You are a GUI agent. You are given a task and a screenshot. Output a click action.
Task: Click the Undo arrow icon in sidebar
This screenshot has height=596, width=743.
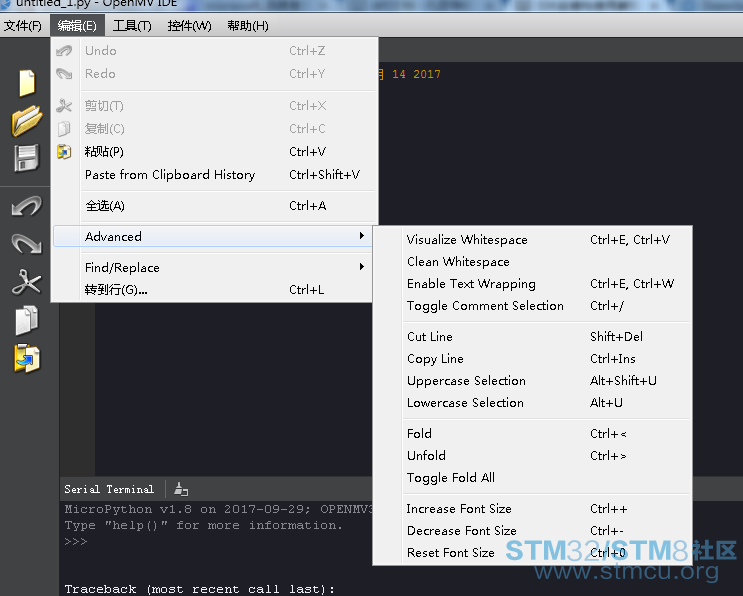(x=26, y=207)
